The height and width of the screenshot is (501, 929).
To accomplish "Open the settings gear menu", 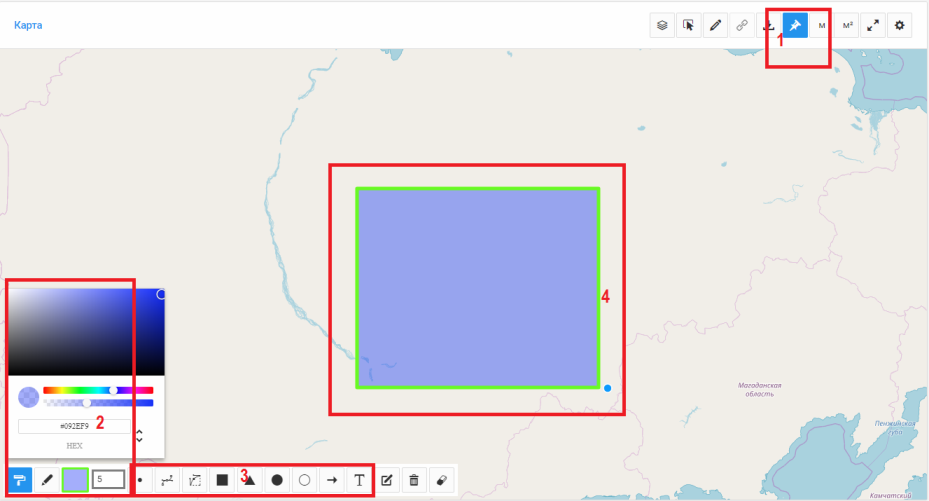I will tap(899, 25).
